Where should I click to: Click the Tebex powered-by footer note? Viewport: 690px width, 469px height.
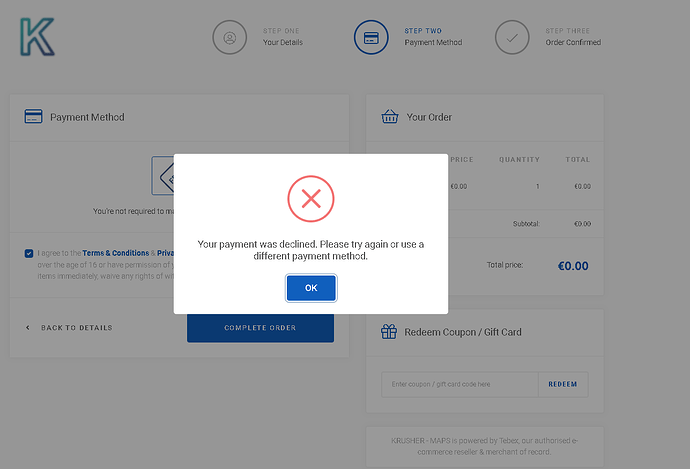(x=484, y=446)
